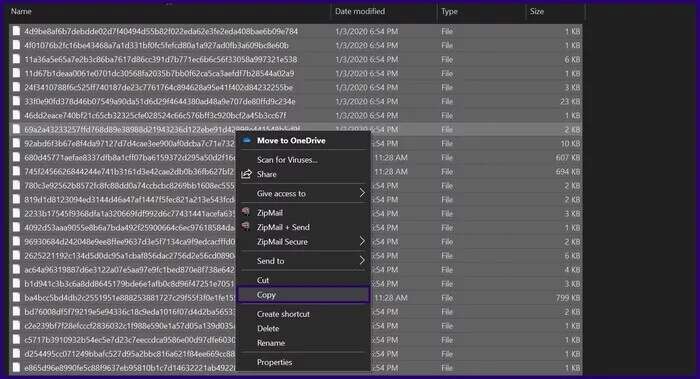Screen dimensions: 700x379
Task: Click file icon of 4d9be8af6b7 file
Action: click(17, 31)
